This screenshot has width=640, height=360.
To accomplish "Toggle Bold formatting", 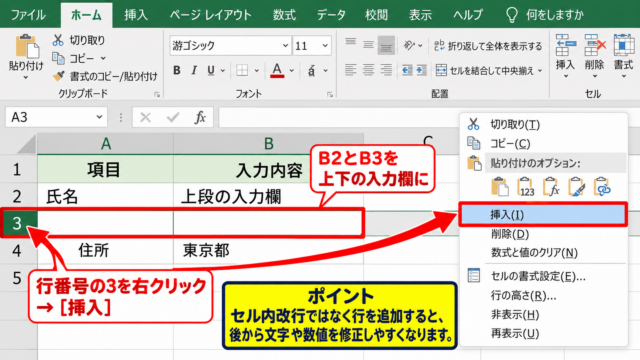I will (x=177, y=71).
